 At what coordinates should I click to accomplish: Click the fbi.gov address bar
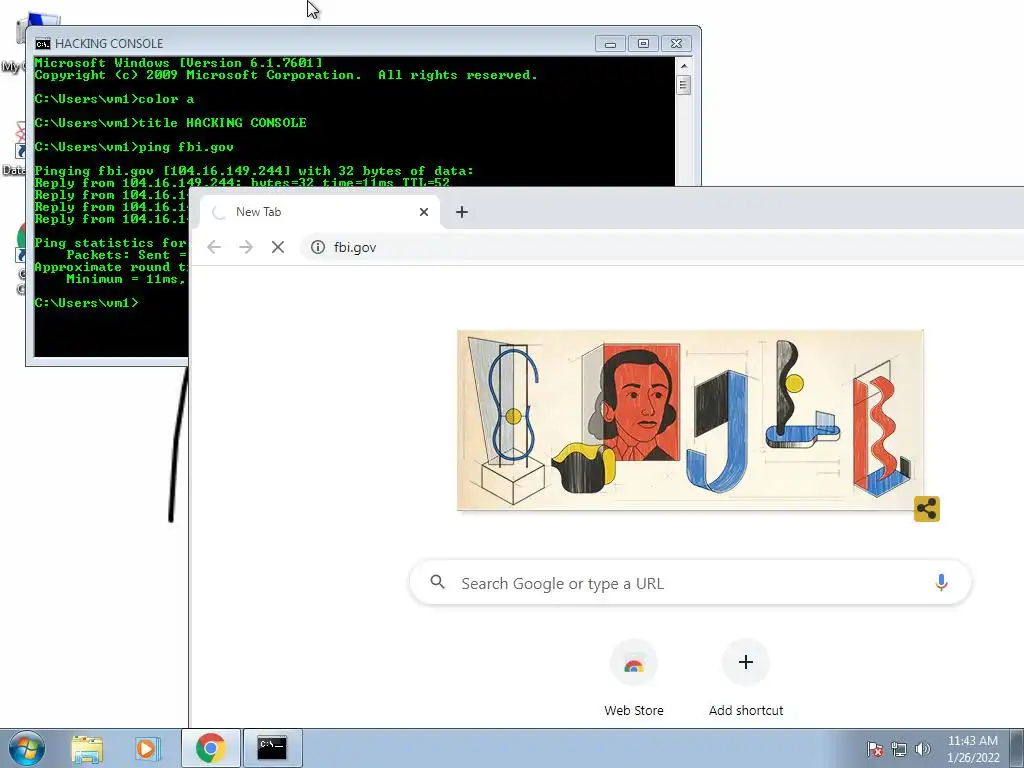pos(660,247)
